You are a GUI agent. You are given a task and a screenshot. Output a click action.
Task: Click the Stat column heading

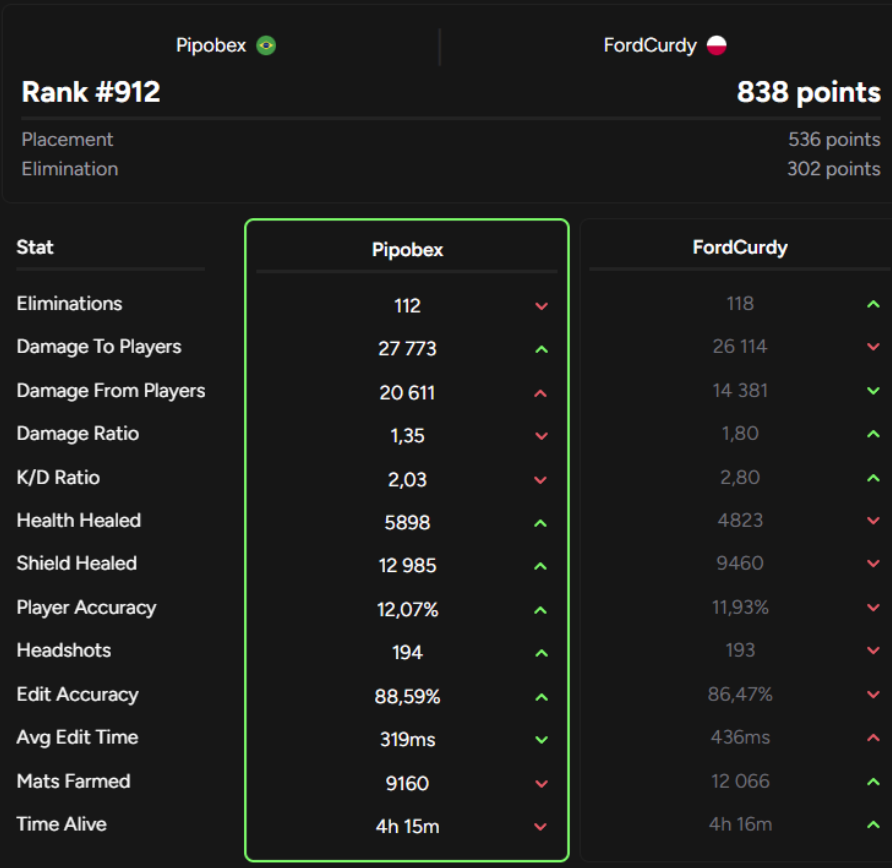pos(35,247)
